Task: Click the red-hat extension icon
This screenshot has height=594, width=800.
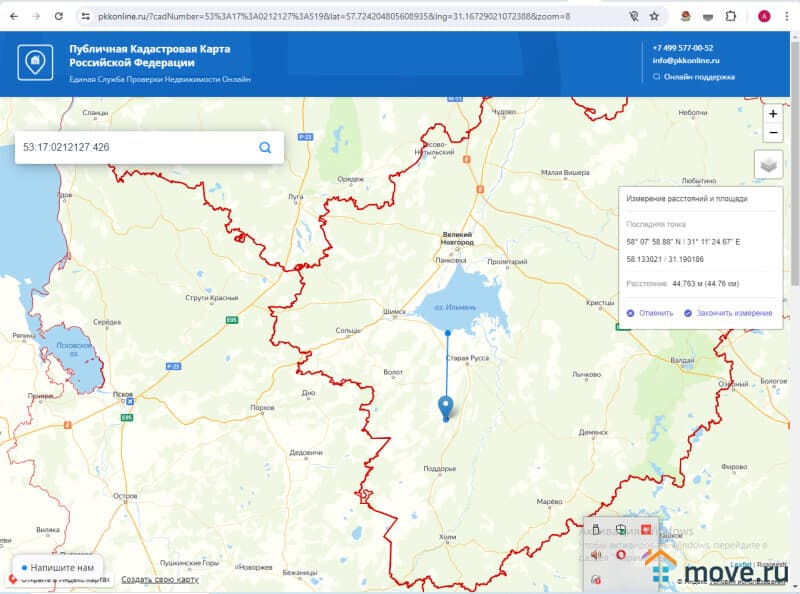Action: coord(686,16)
